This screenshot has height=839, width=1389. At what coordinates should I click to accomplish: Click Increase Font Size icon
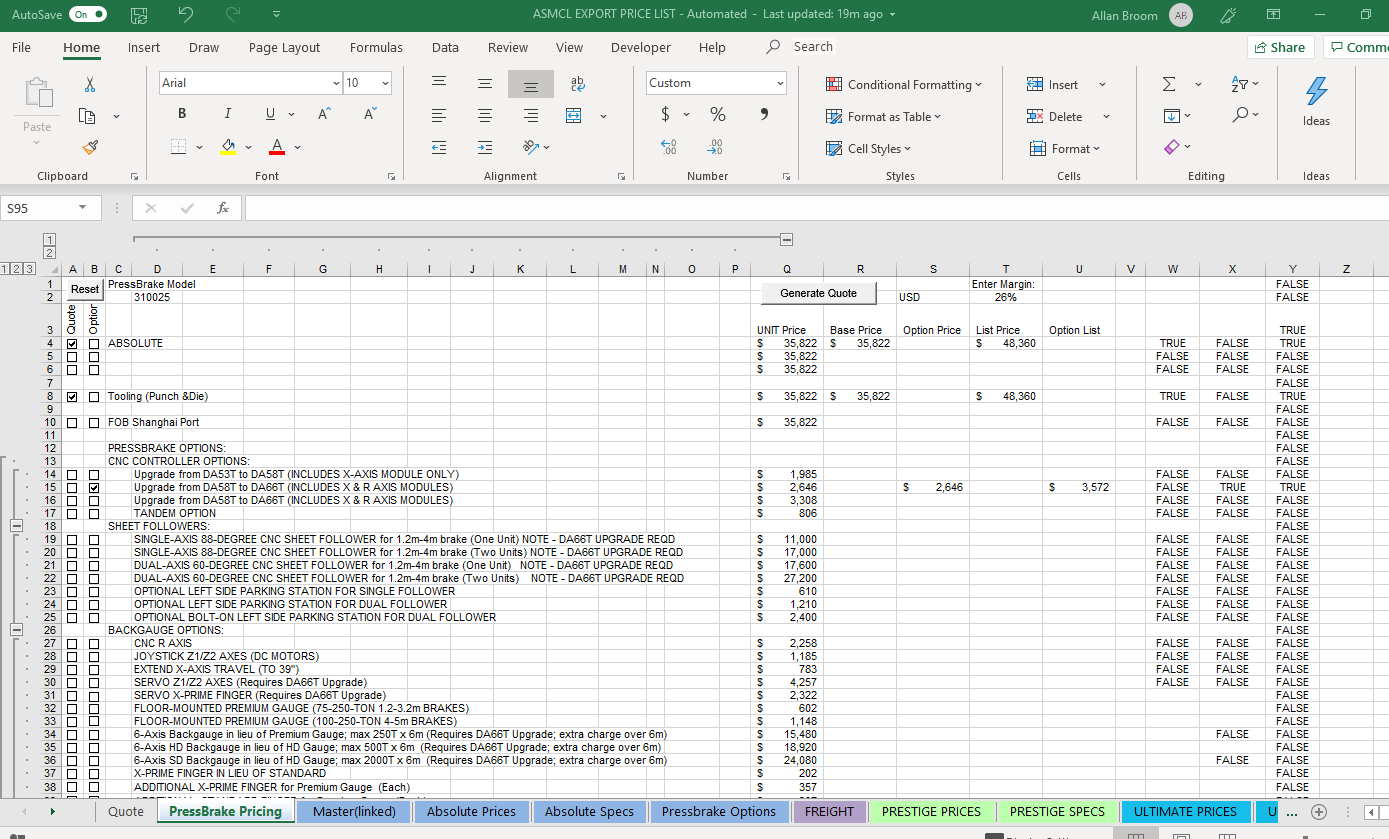(324, 114)
